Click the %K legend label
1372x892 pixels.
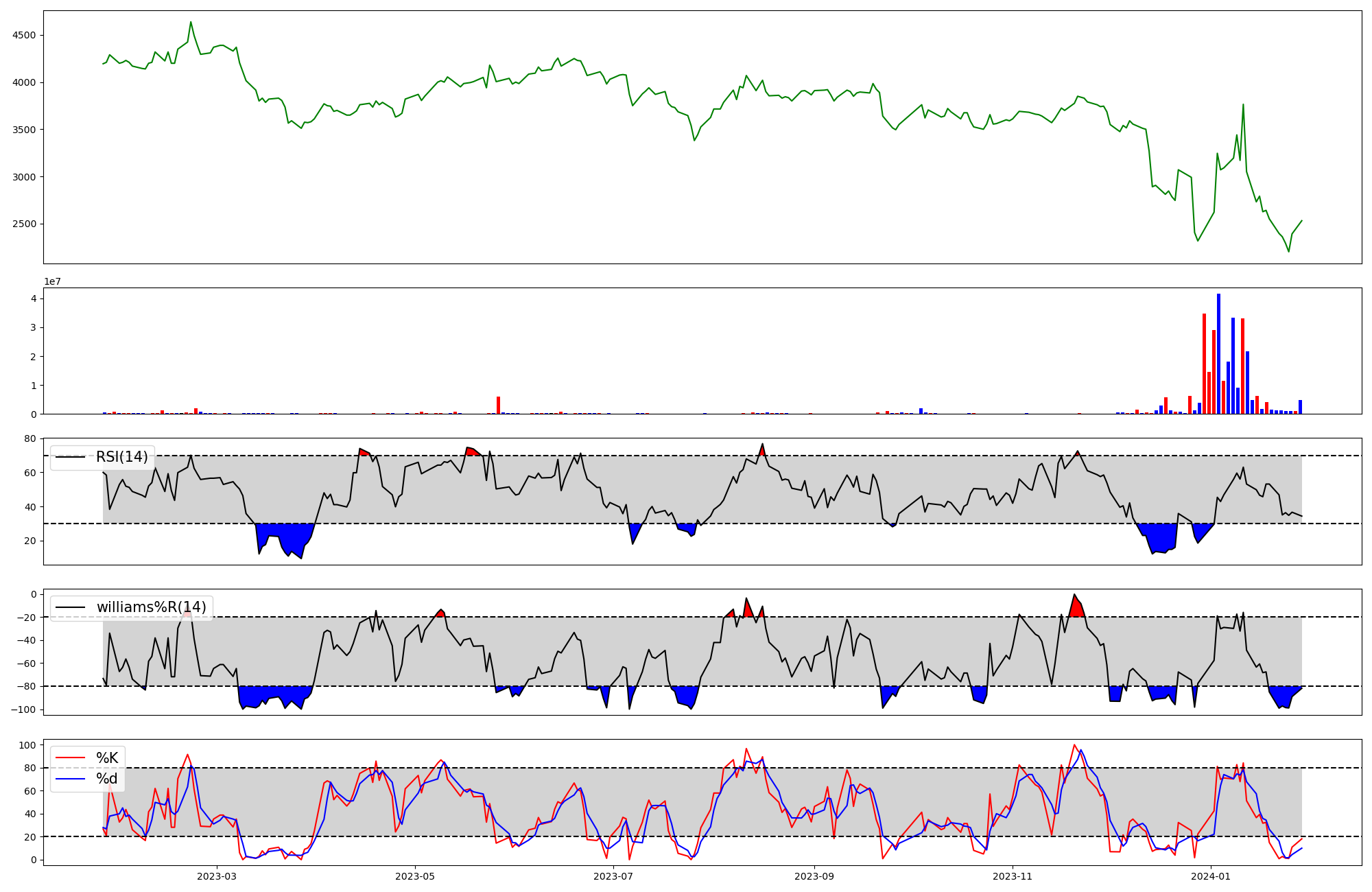pyautogui.click(x=106, y=758)
